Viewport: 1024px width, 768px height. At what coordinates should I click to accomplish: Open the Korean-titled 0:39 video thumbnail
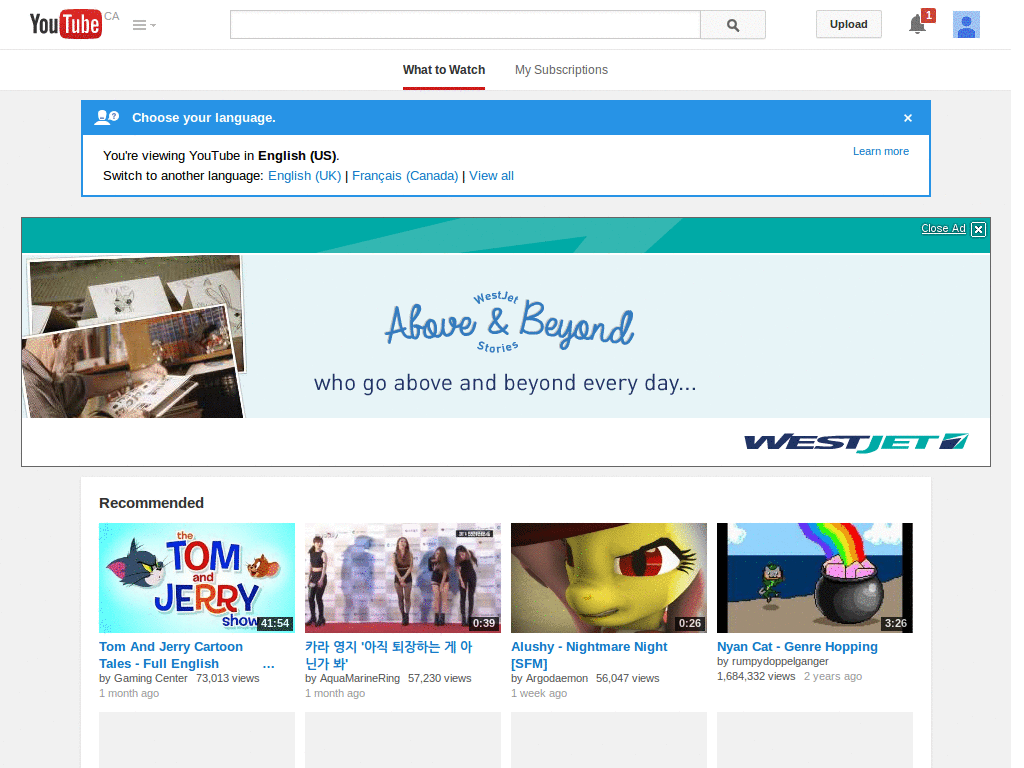[x=403, y=578]
